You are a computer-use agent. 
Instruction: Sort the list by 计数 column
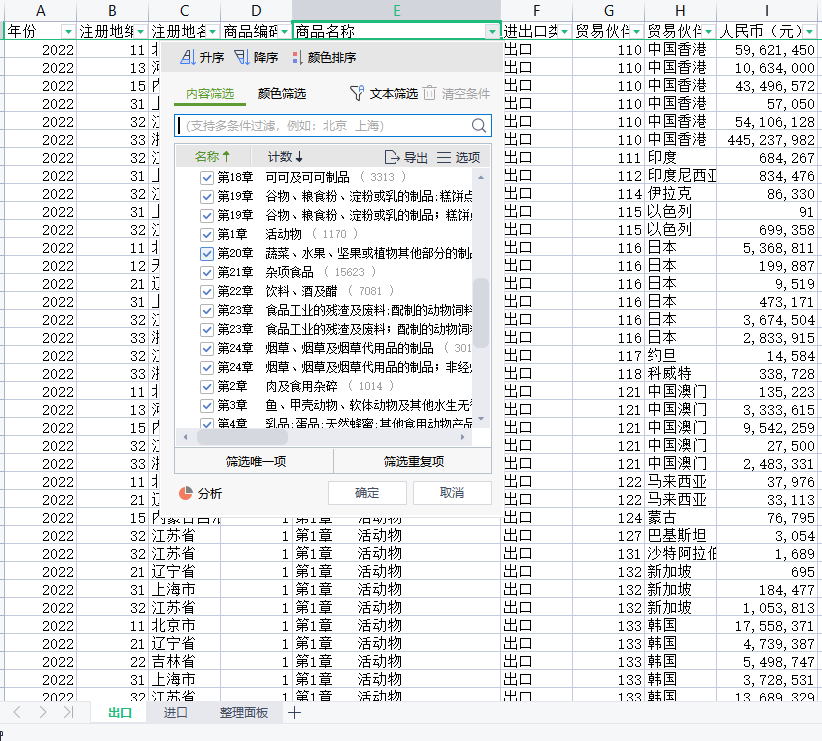coord(286,157)
